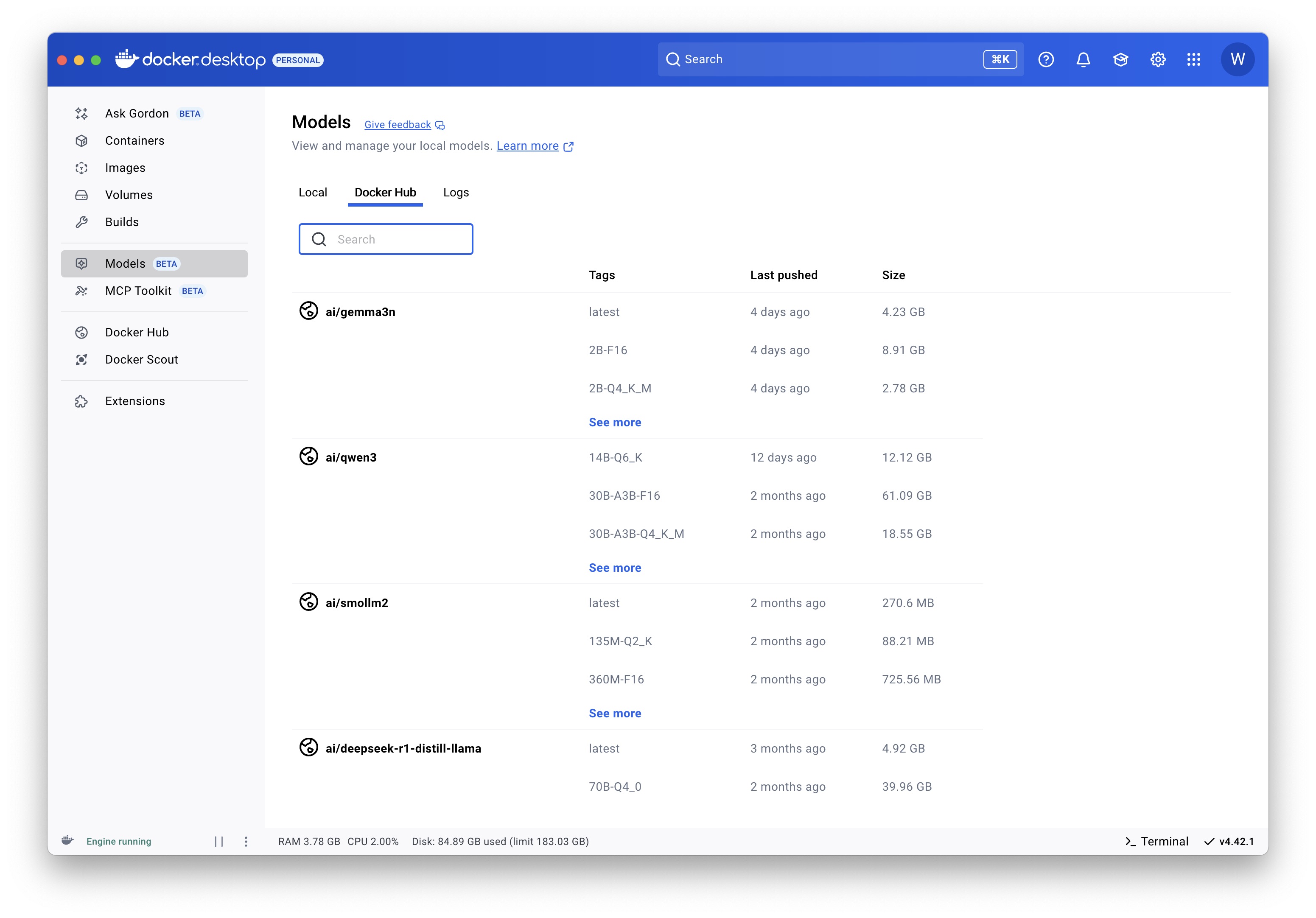Expand more tags for ai/qwen3

click(614, 568)
